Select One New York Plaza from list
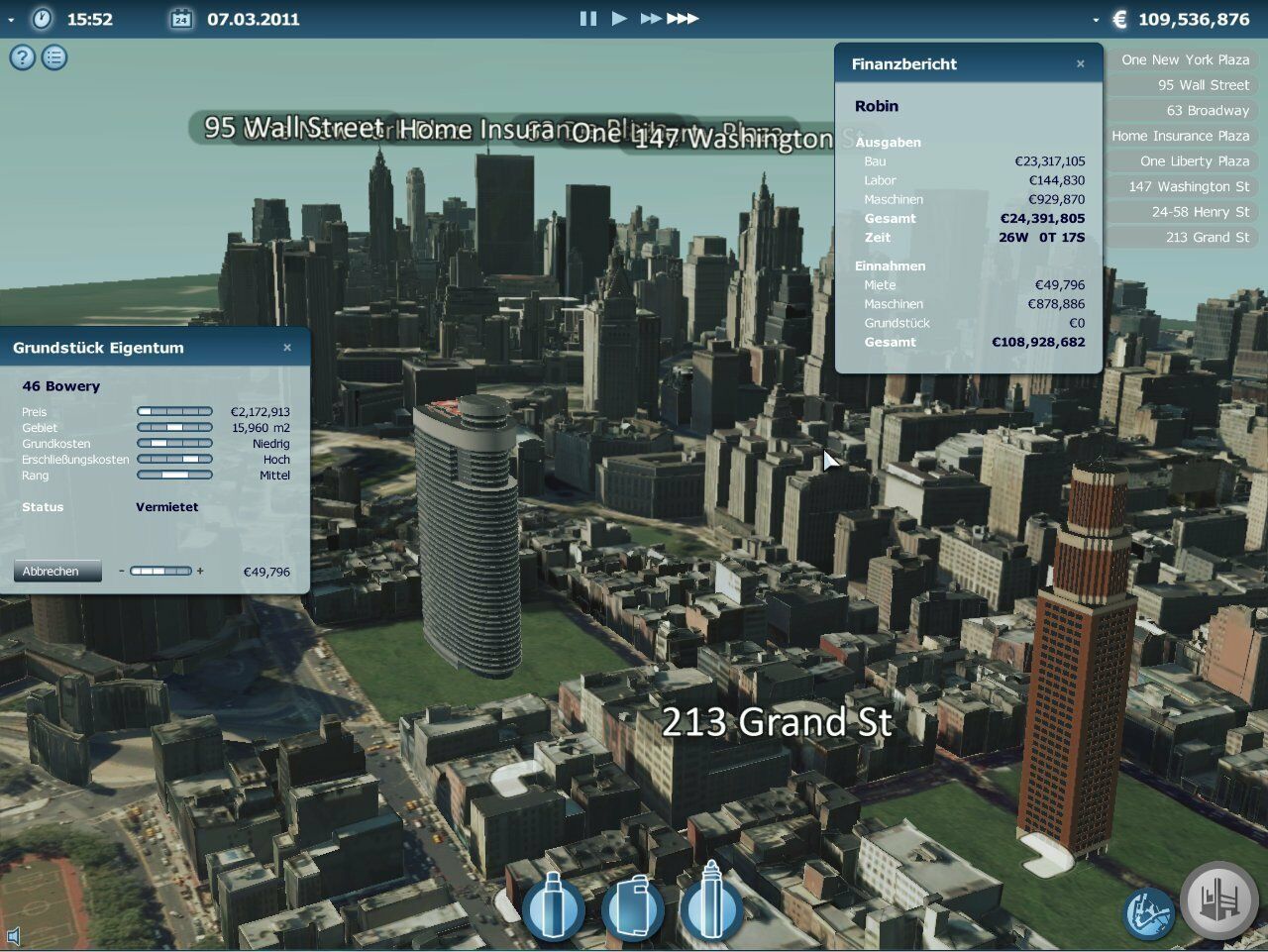 pos(1184,59)
